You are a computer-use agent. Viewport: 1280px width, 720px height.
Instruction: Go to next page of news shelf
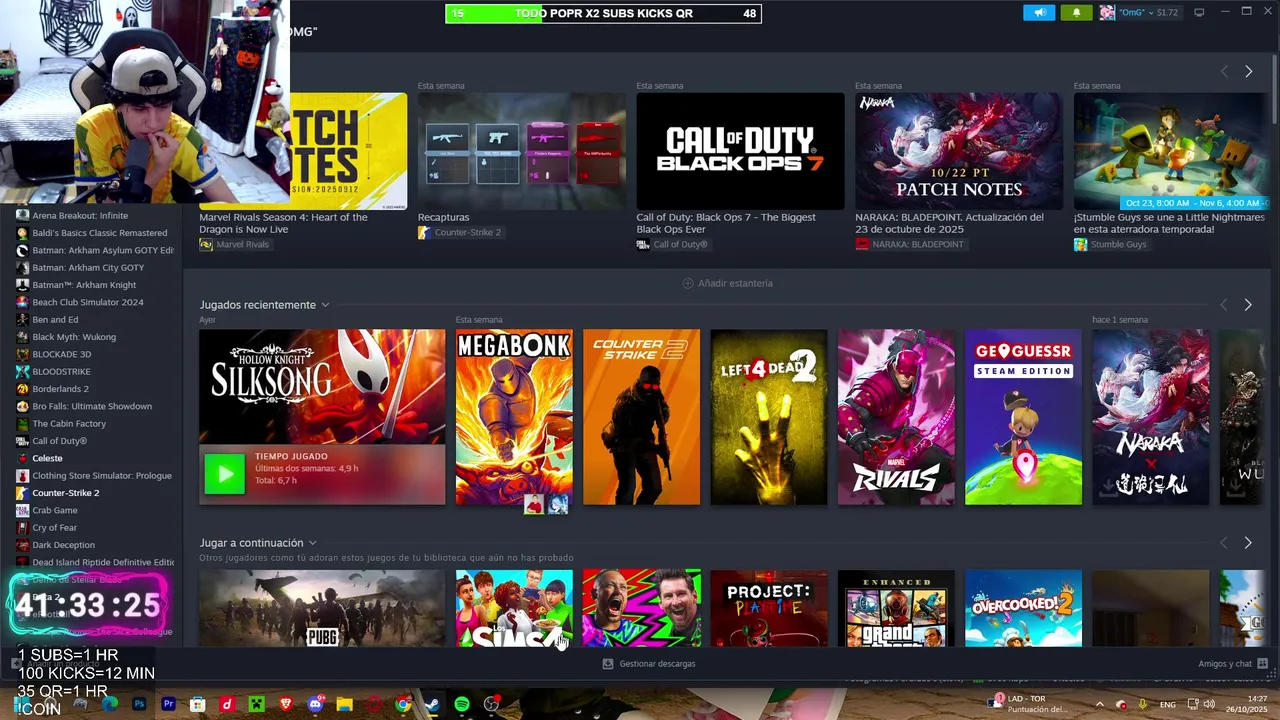[x=1248, y=71]
